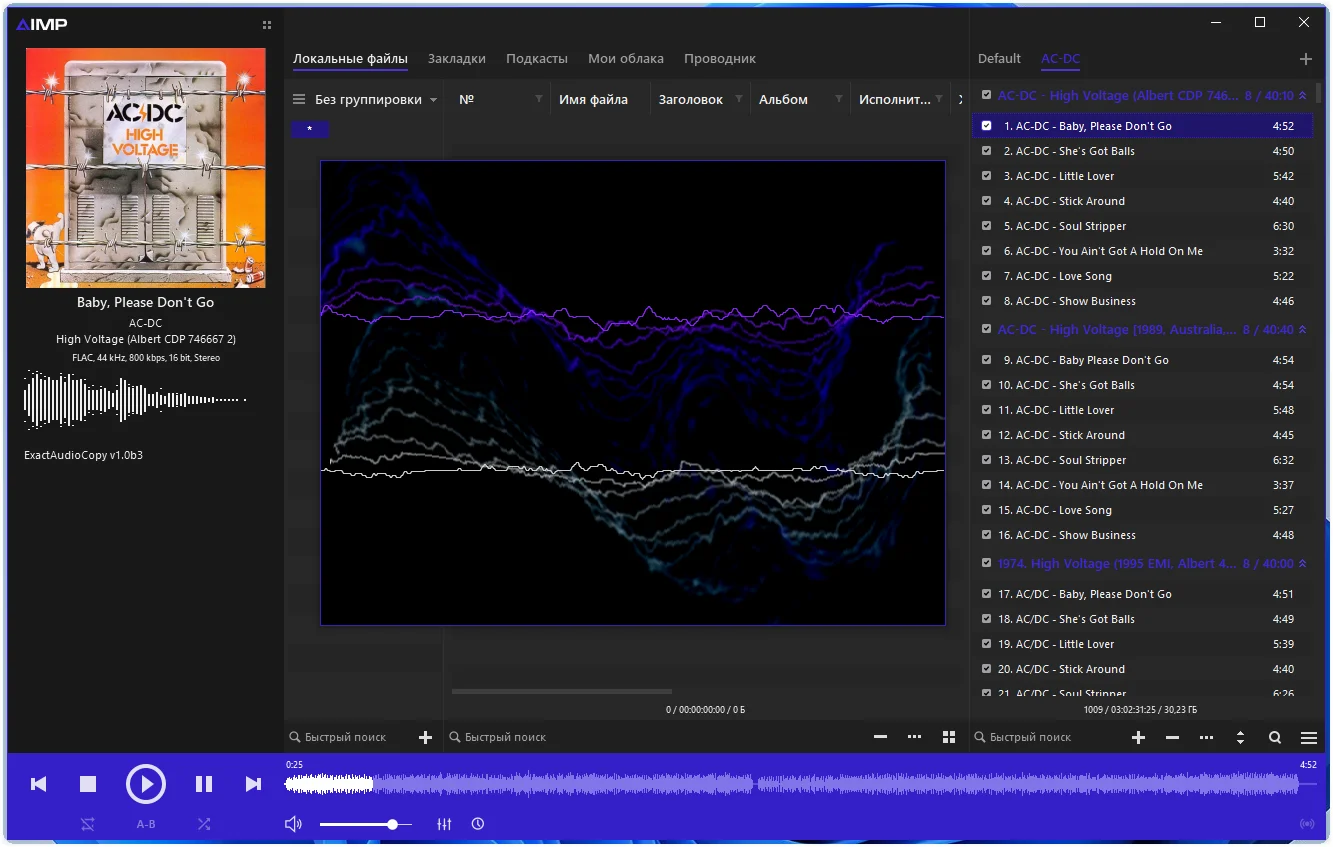Screen dimensions: 1333x847
Task: Skip to next track
Action: (253, 784)
